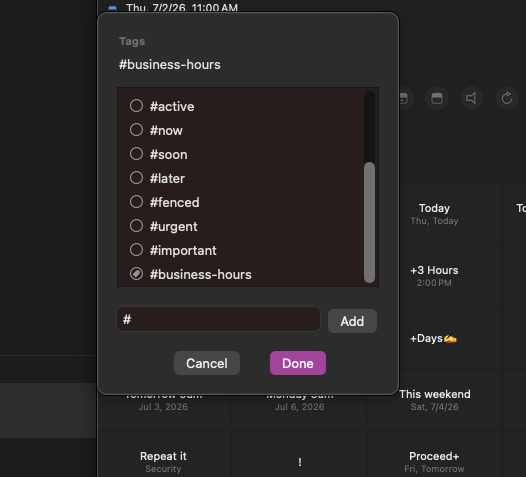The width and height of the screenshot is (526, 477).
Task: Click the Add tag button
Action: click(352, 321)
